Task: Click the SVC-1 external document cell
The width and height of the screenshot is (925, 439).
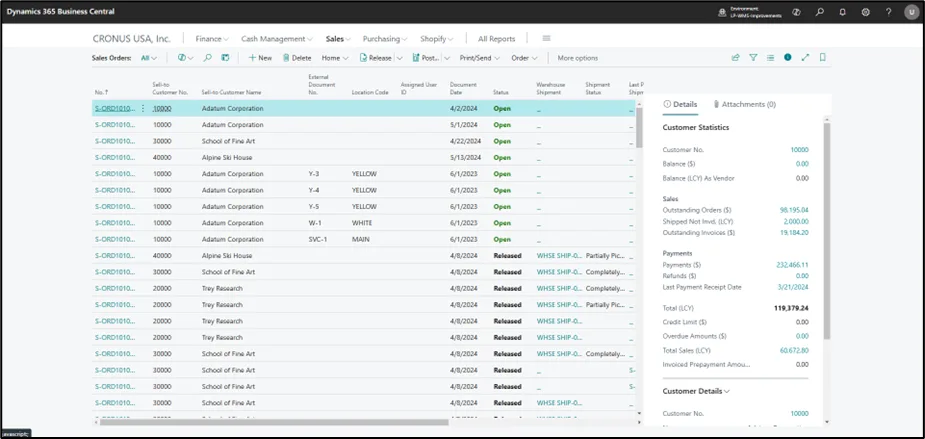Action: 317,240
